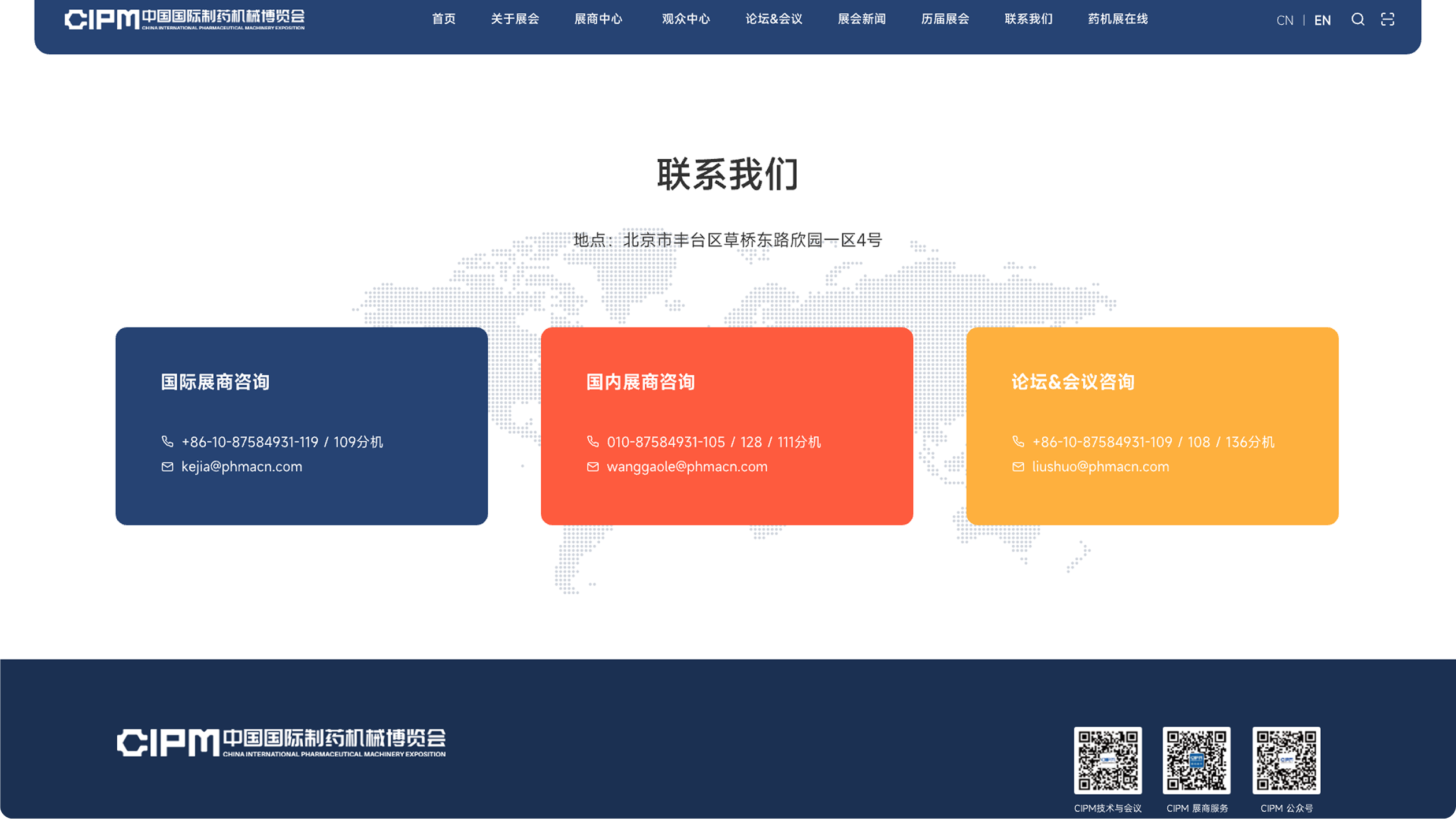Viewport: 1456px width, 819px height.
Task: Select EN as the display language
Action: 1322,20
